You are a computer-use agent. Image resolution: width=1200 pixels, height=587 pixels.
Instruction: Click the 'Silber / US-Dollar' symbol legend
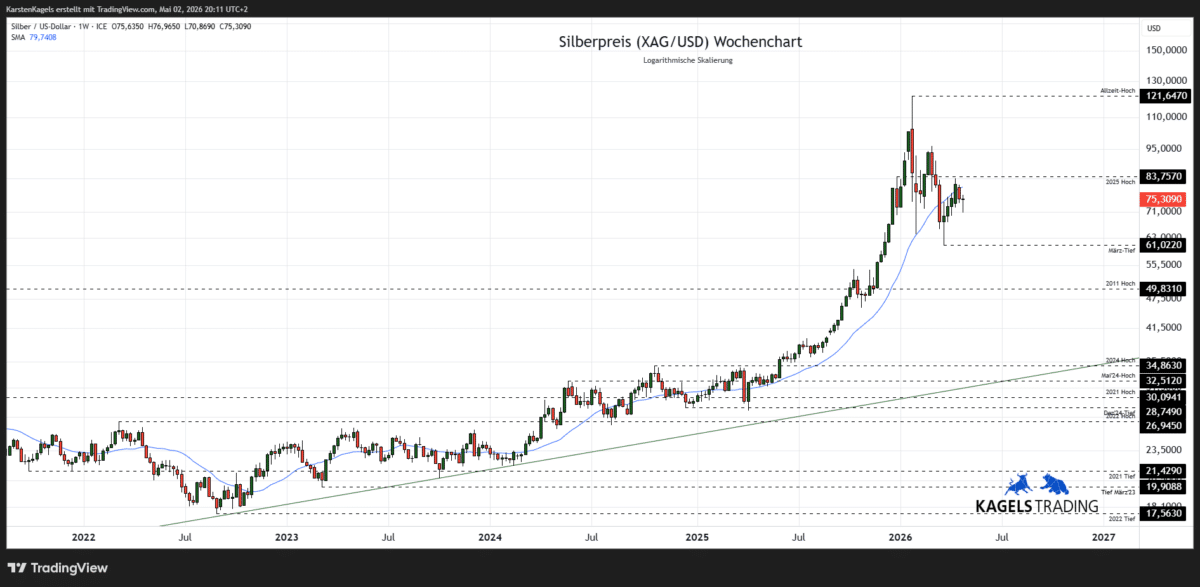tap(42, 26)
